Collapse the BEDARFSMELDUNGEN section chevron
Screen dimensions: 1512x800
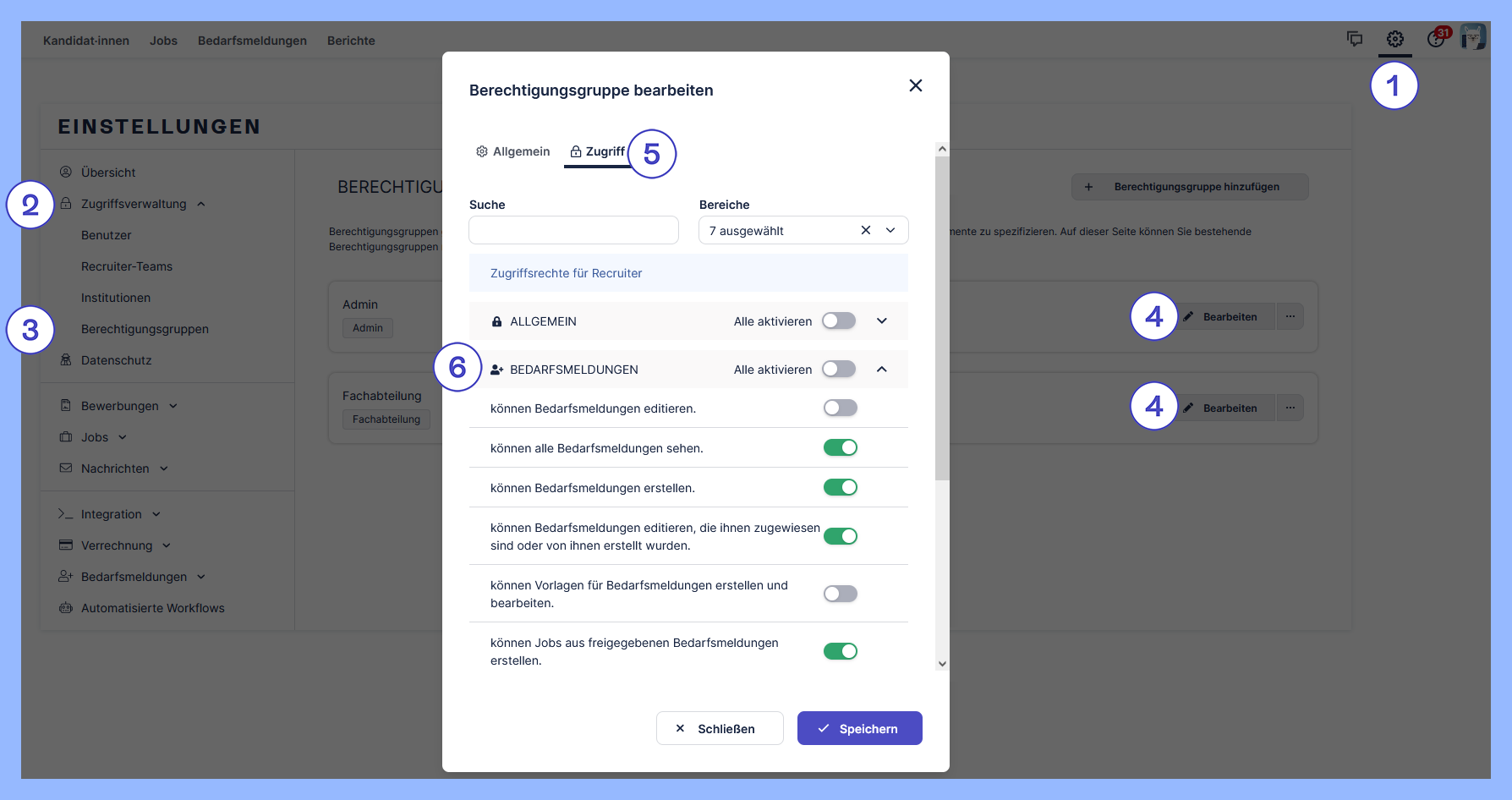(882, 370)
